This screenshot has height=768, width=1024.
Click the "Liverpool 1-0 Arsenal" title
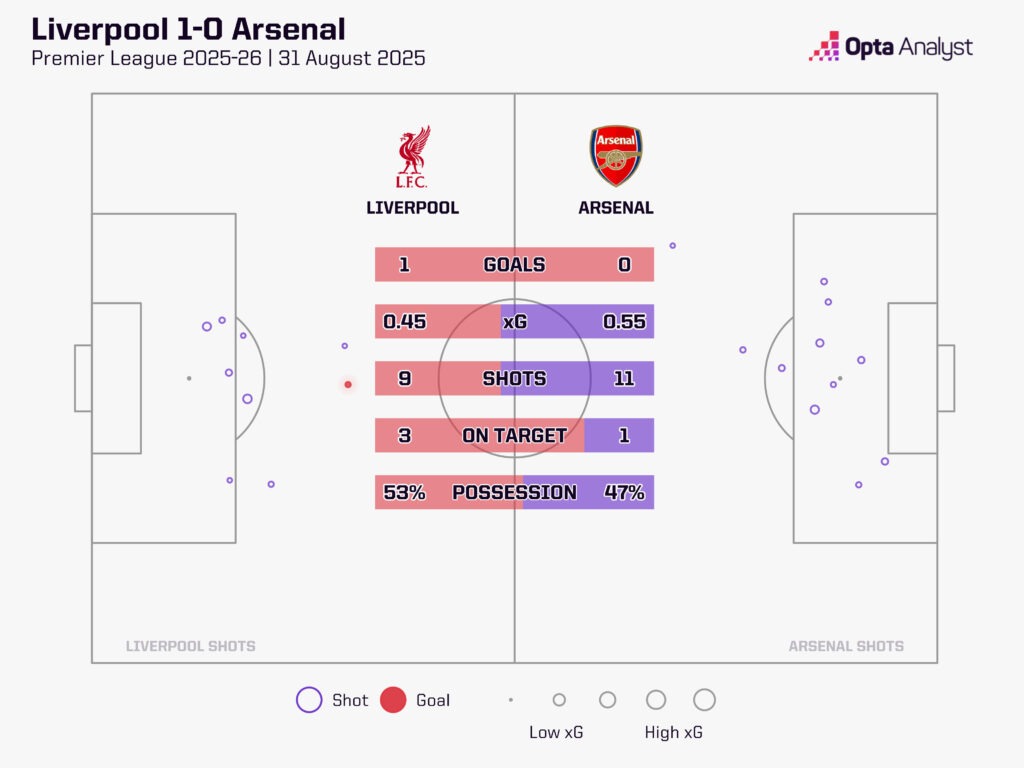189,28
